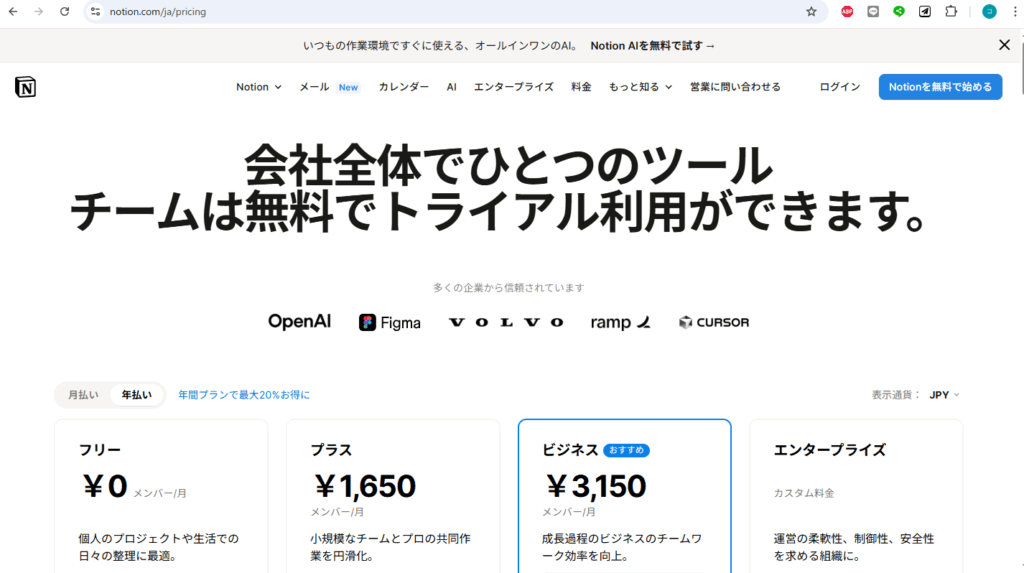Screen dimensions: 1024x573
Task: Click Notion AIを無料で試す link
Action: click(653, 46)
